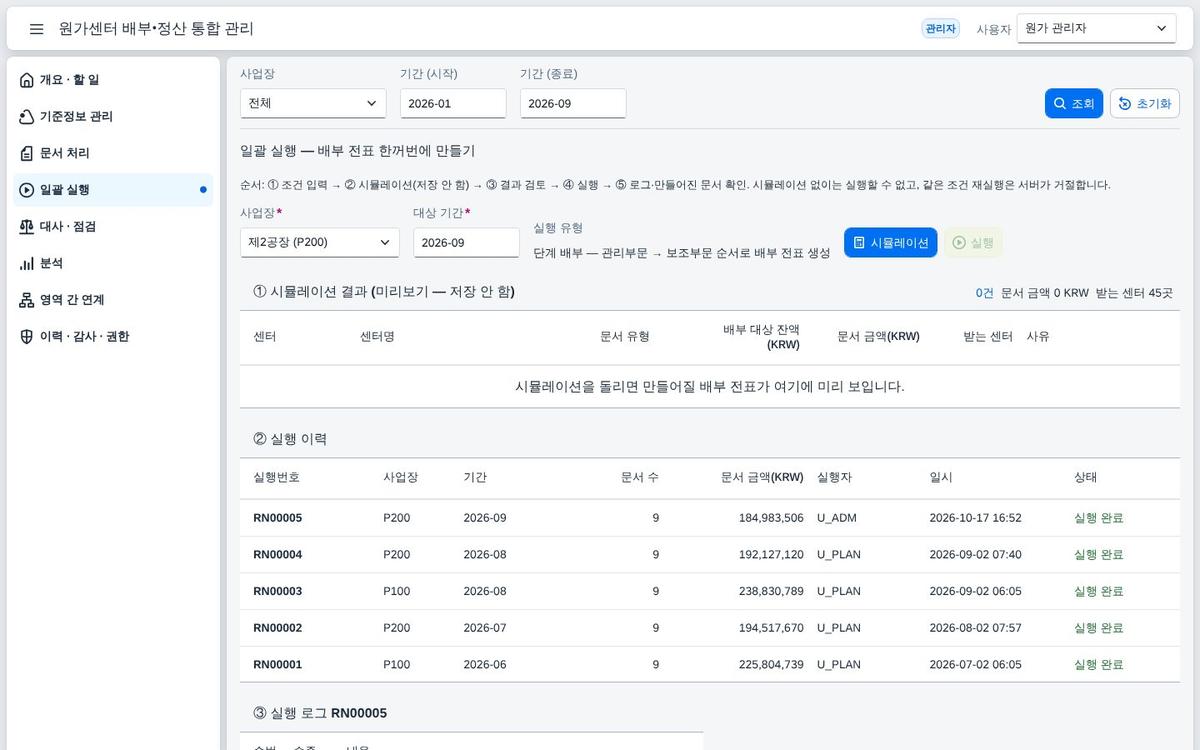Open the hamburger navigation menu
Viewport: 1200px width, 750px height.
pyautogui.click(x=37, y=29)
